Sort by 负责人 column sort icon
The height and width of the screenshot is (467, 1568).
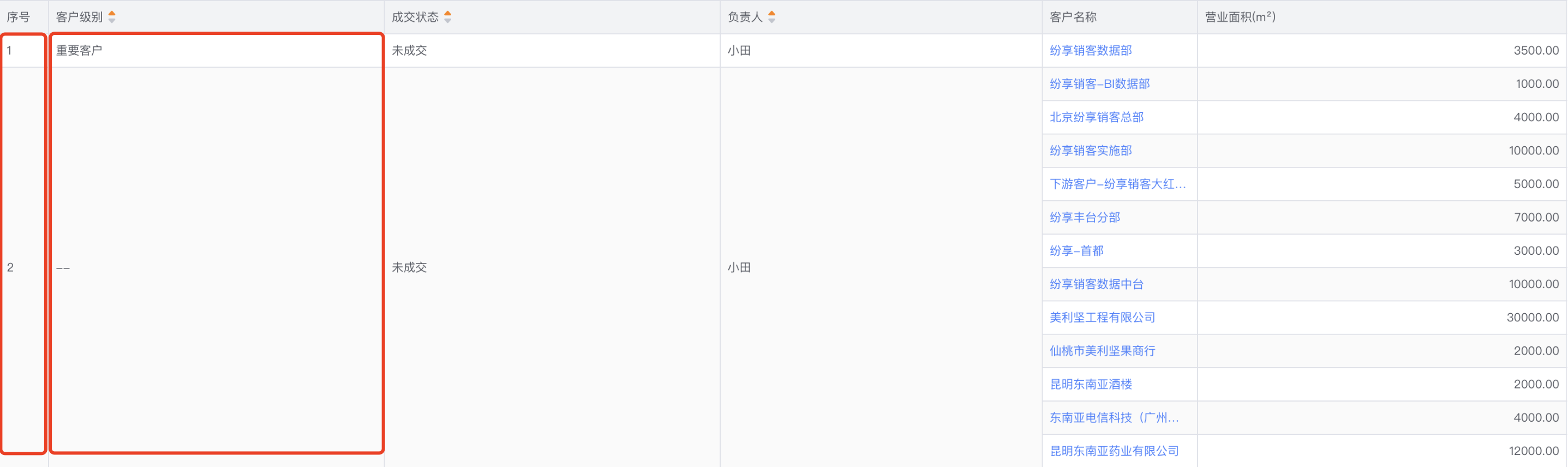click(772, 17)
